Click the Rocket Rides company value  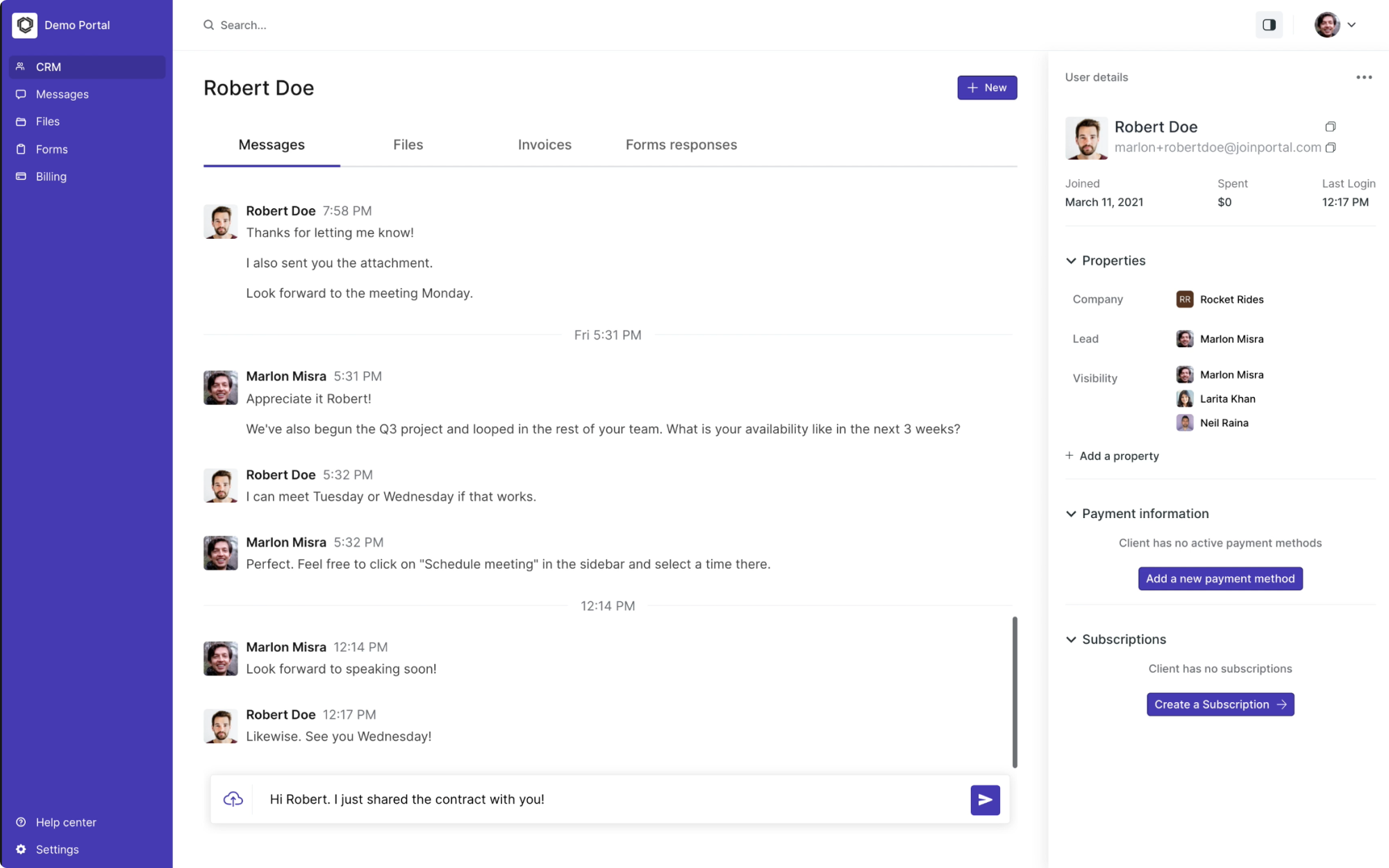(x=1231, y=299)
